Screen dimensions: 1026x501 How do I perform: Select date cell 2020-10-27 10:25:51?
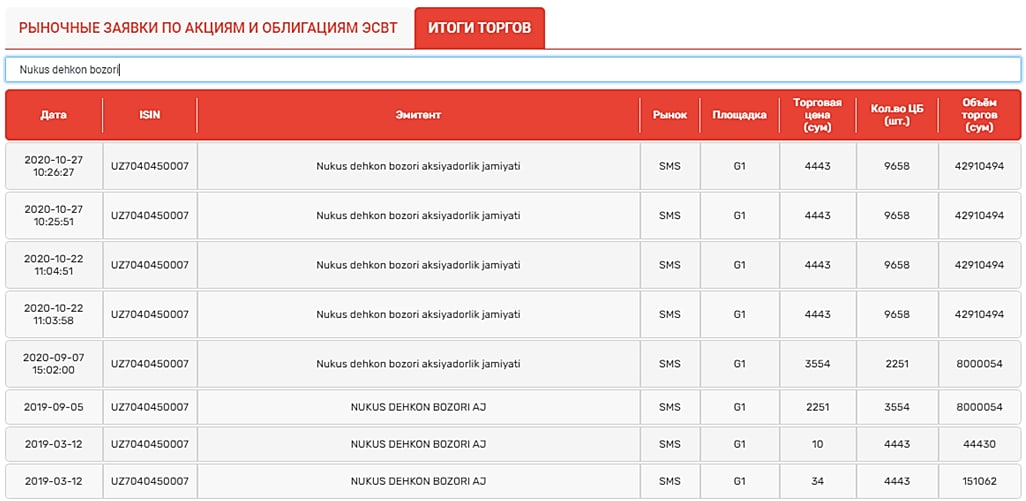(x=54, y=215)
